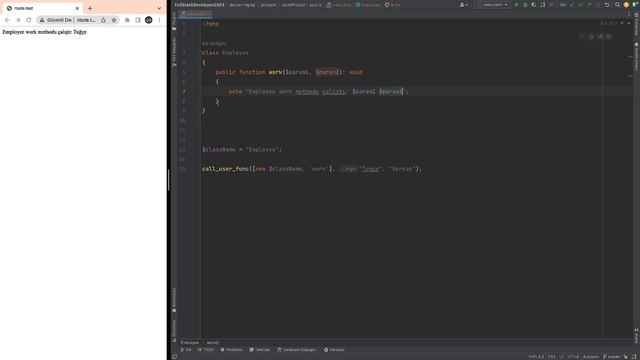Open the user account dropdown in PhpStorm
The width and height of the screenshot is (640, 360).
(464, 5)
